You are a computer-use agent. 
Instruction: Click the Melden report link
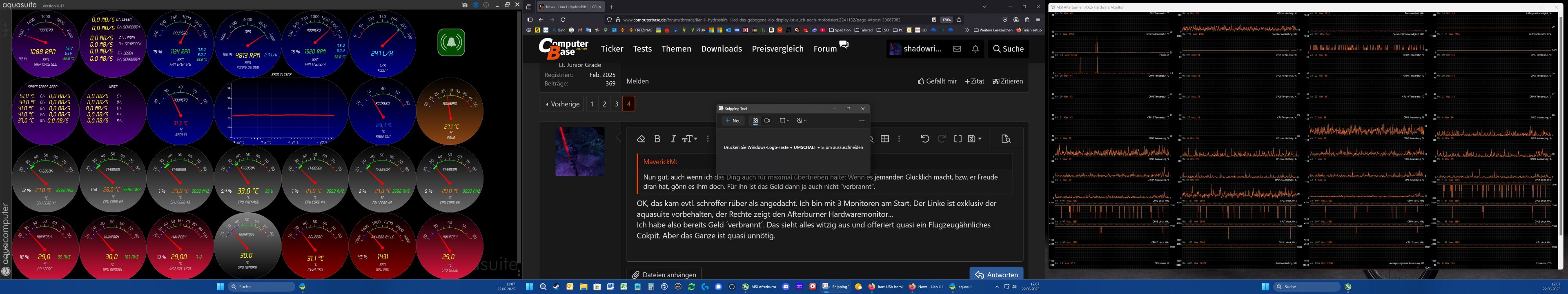[637, 81]
